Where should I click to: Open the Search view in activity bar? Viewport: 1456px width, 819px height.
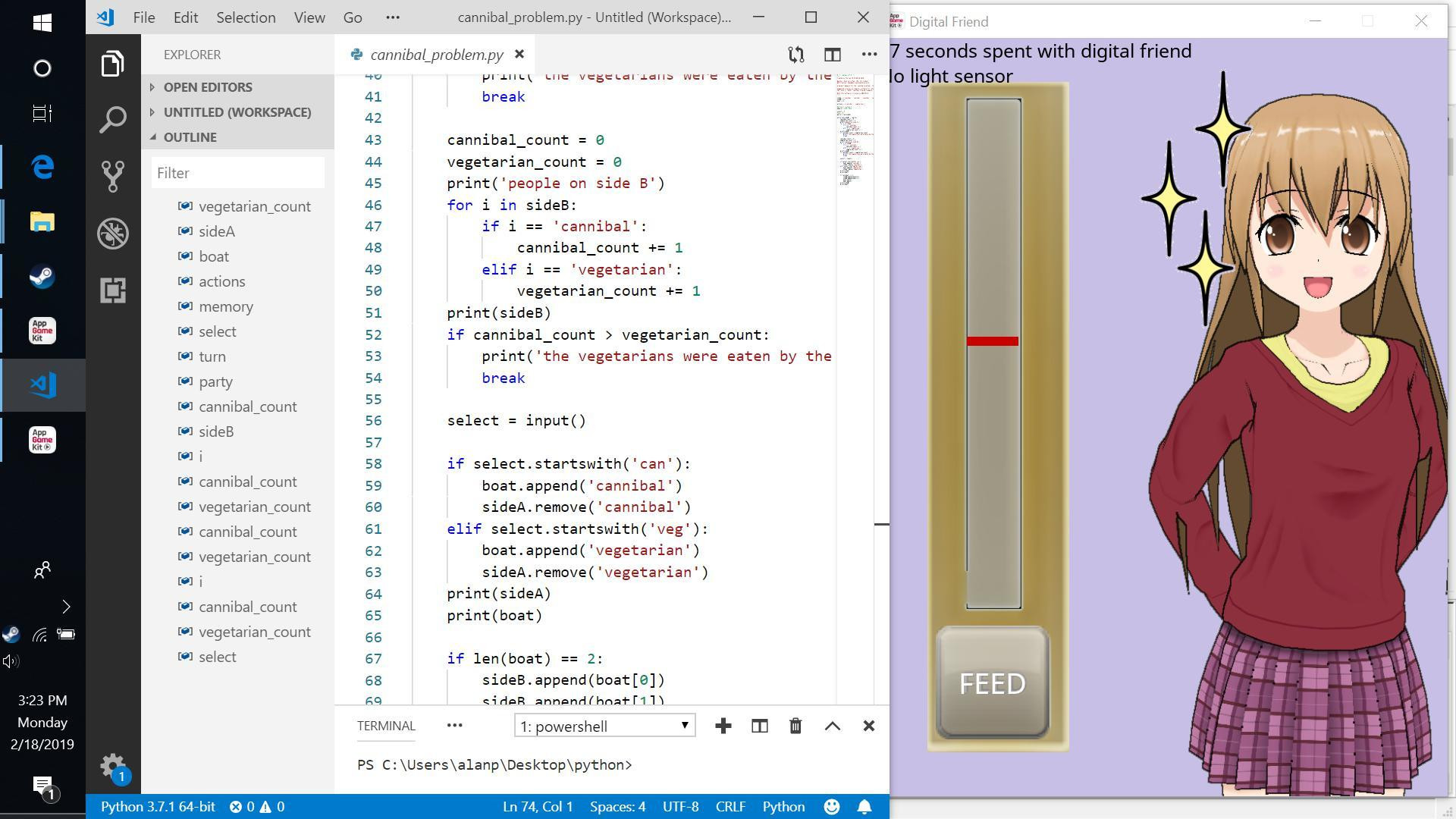click(113, 120)
